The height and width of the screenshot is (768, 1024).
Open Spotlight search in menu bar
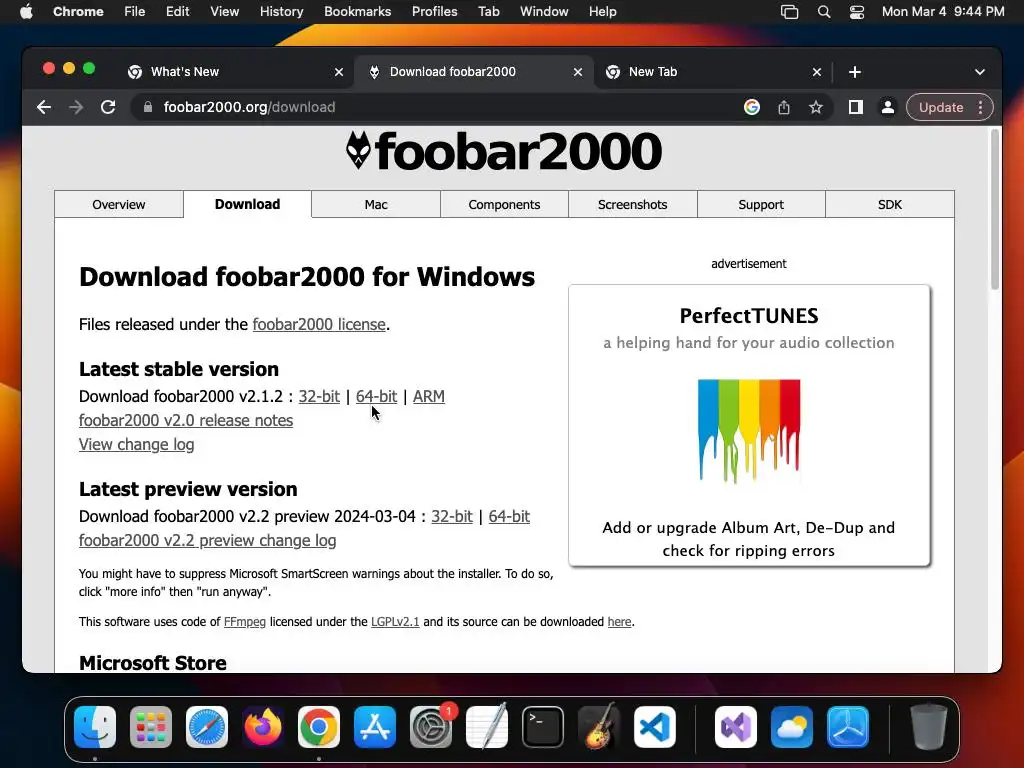pyautogui.click(x=824, y=12)
